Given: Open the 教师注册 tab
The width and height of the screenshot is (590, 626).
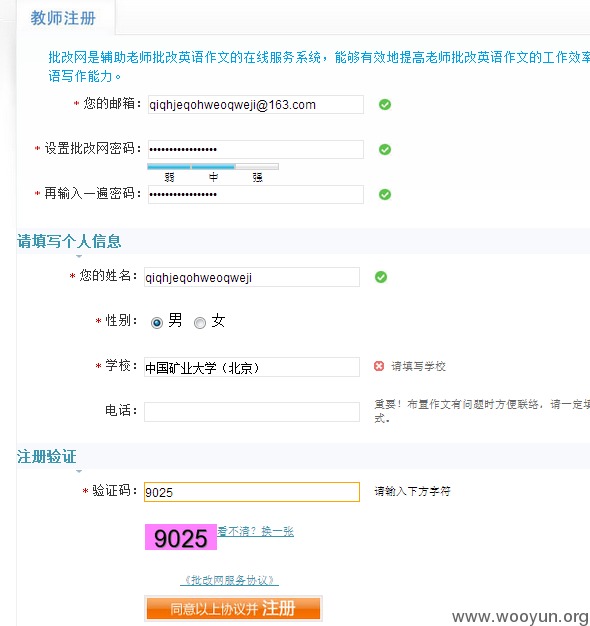Looking at the screenshot, I should point(63,18).
